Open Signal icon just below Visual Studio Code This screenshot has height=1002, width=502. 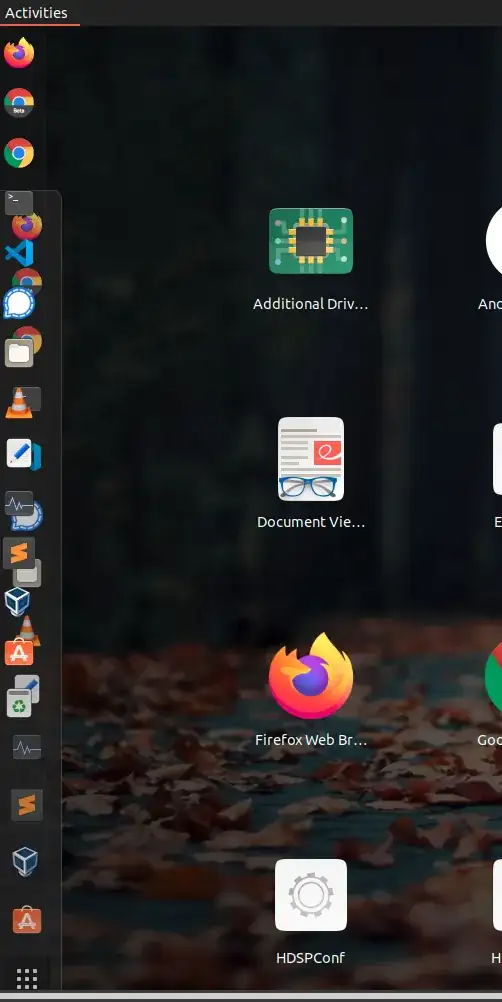pos(19,303)
